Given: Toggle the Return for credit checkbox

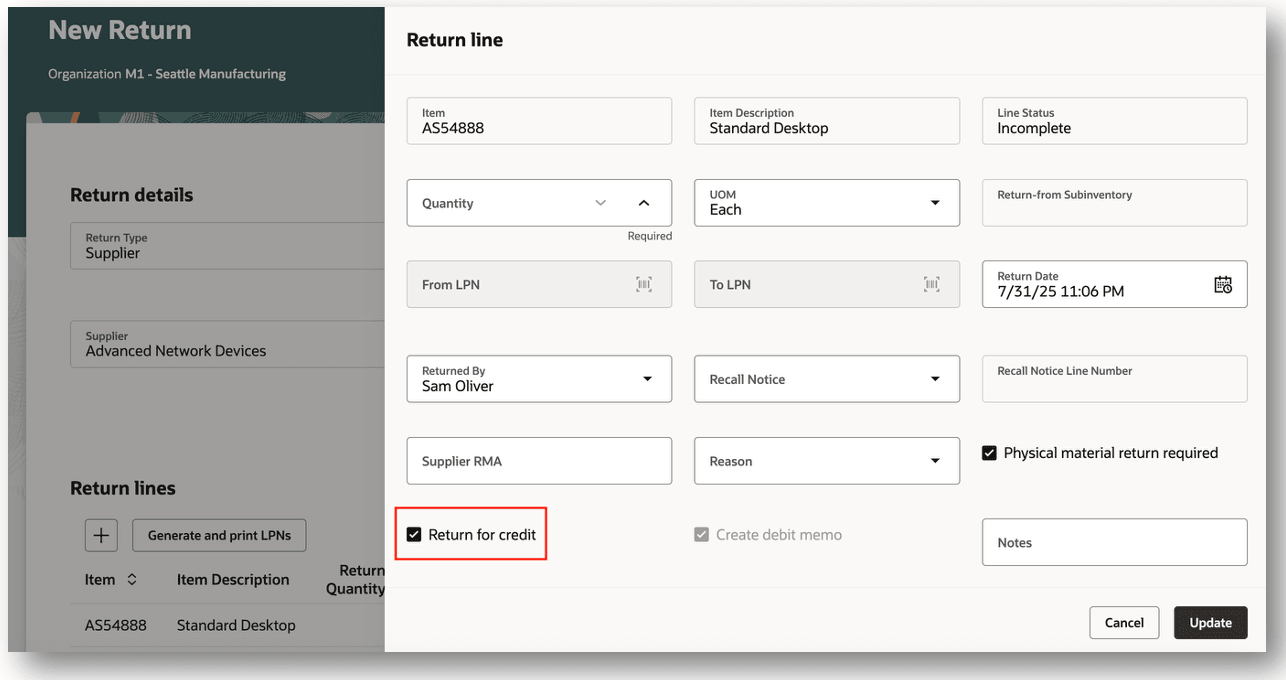Looking at the screenshot, I should pyautogui.click(x=414, y=535).
